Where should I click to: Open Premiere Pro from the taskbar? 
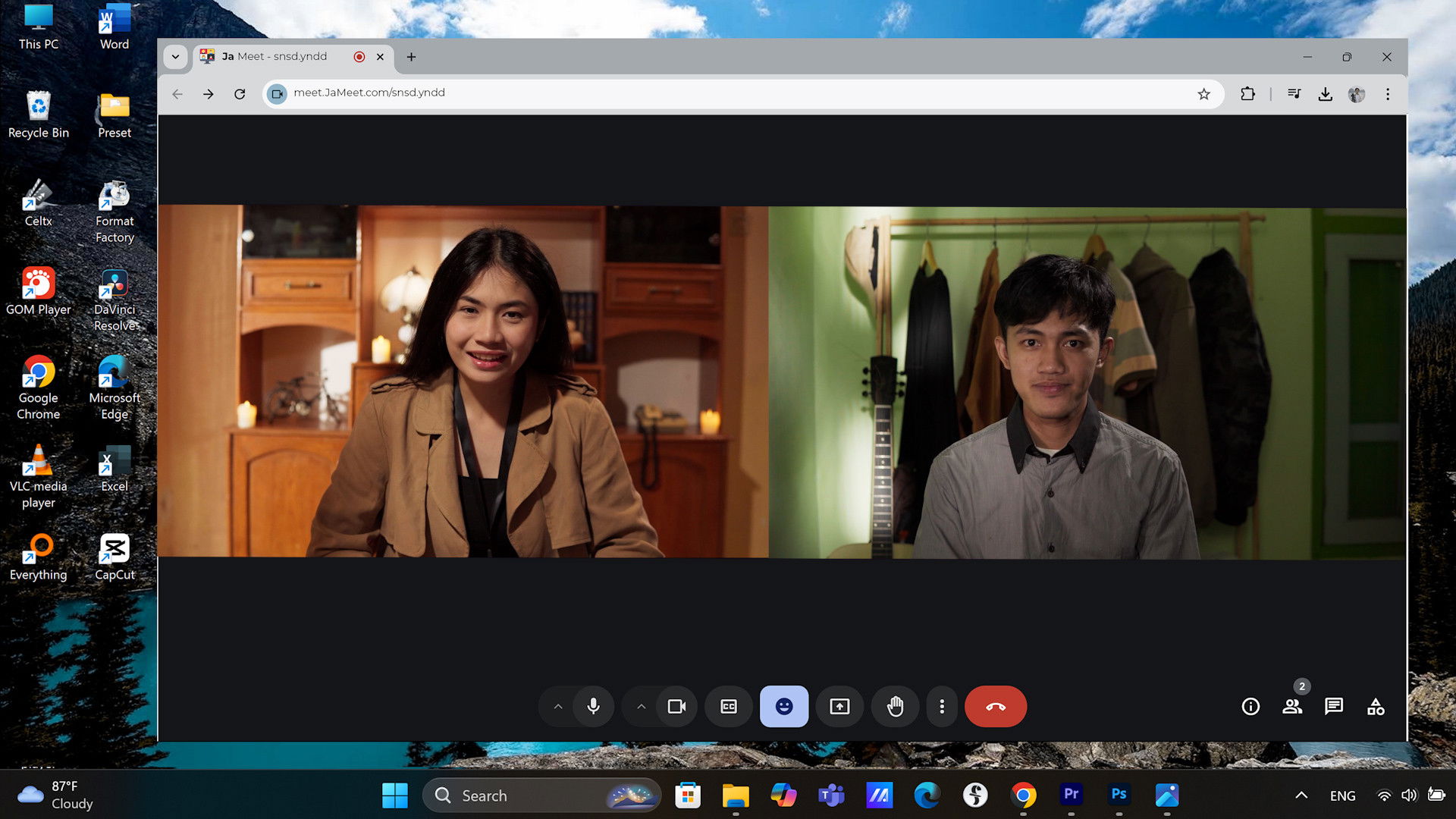(1071, 795)
